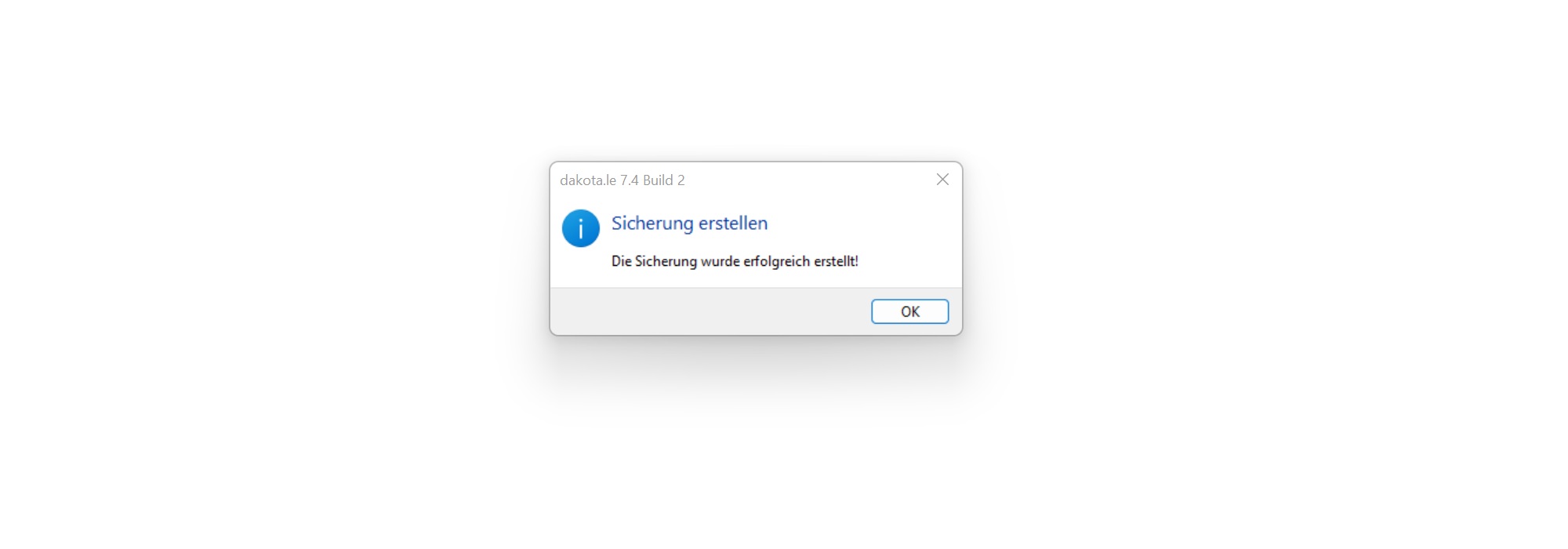Click the word 'dakota.le' in the title bar

pyautogui.click(x=588, y=180)
